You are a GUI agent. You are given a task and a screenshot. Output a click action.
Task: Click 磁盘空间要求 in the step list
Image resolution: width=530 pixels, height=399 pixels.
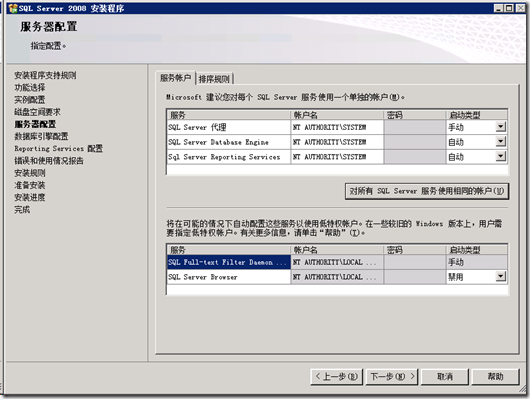(38, 112)
